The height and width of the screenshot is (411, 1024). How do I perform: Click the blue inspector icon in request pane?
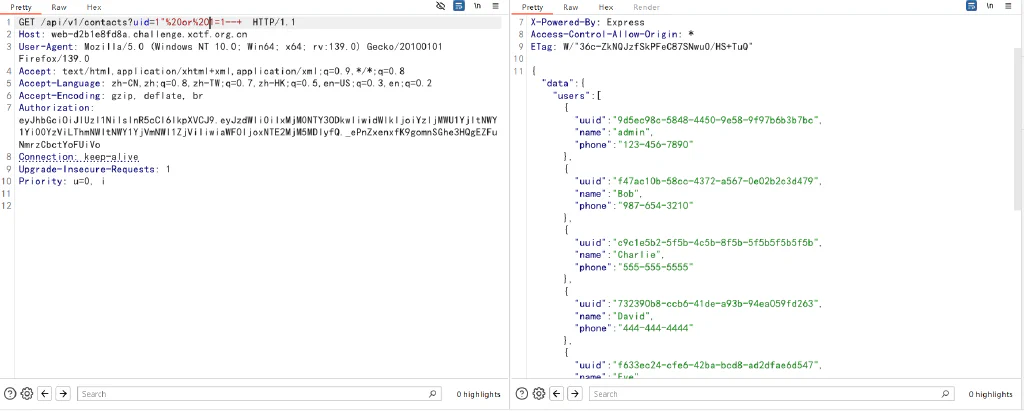459,6
